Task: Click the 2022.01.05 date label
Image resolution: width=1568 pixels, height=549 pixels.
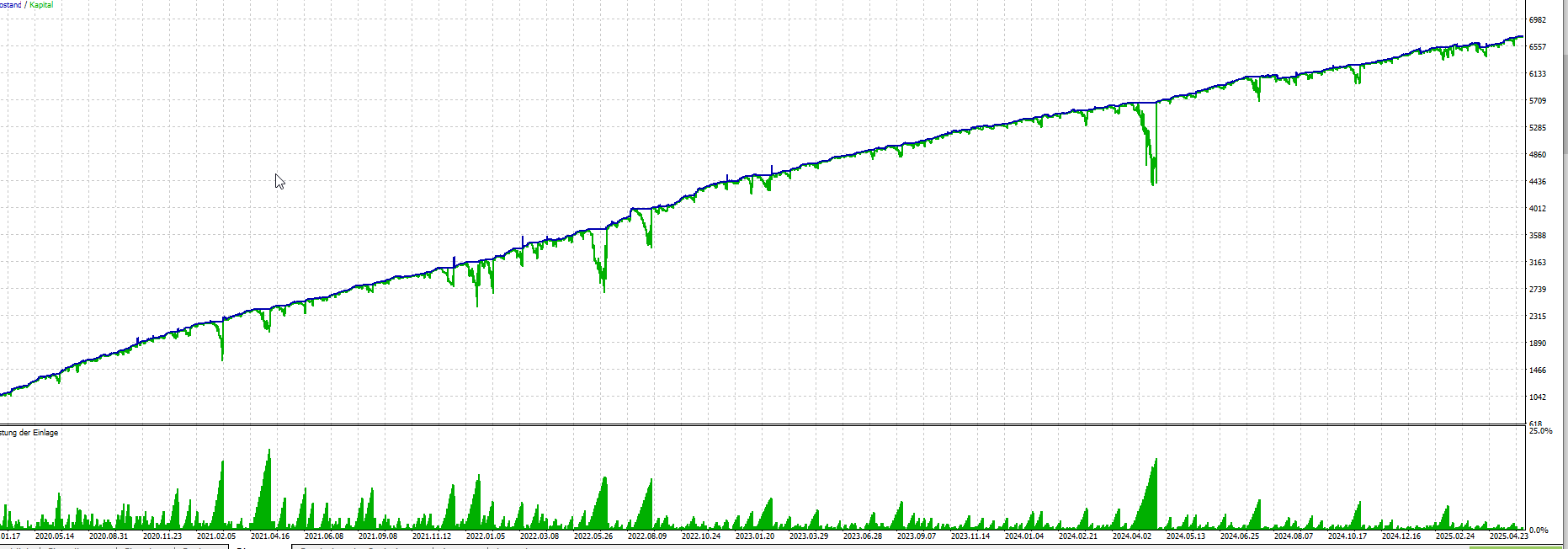Action: coord(486,536)
